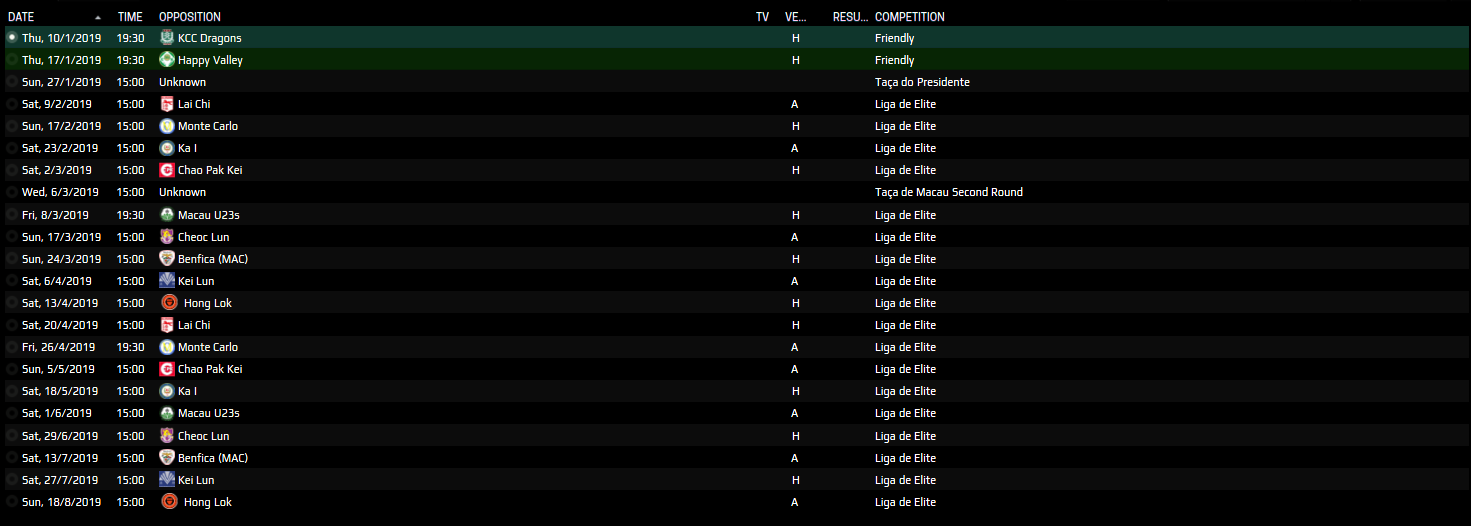Open Chao Pak Kei name on 2/3/2019 row
This screenshot has height=526, width=1471.
210,170
